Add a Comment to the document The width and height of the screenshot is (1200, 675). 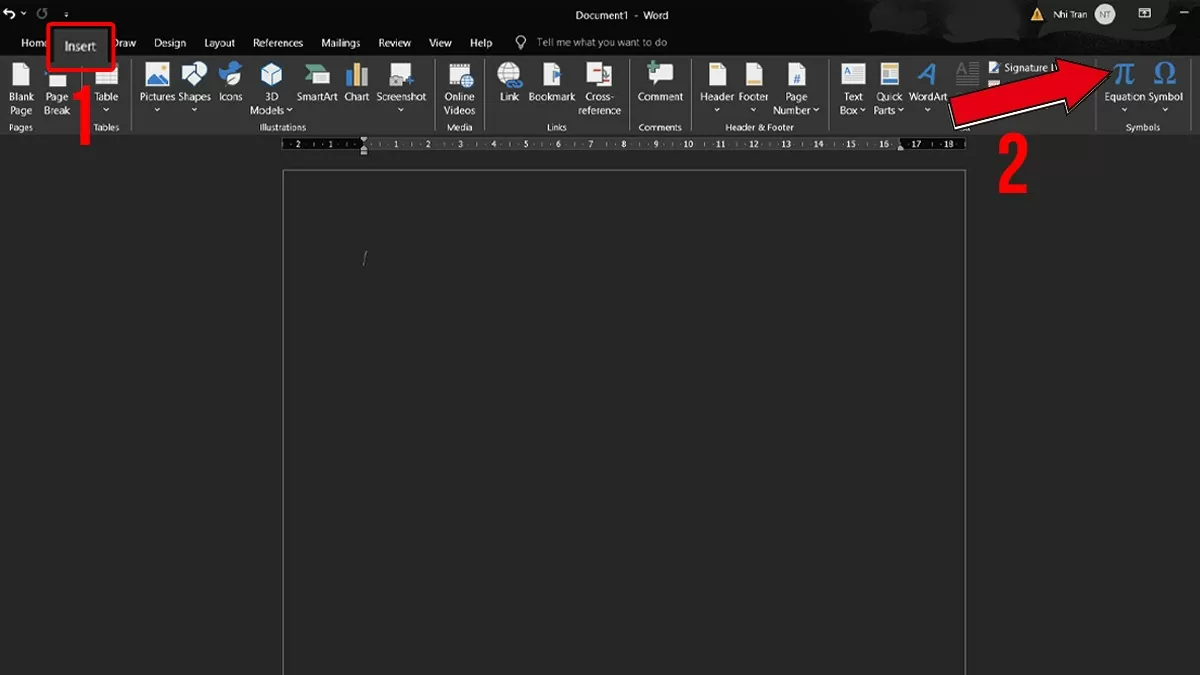660,77
